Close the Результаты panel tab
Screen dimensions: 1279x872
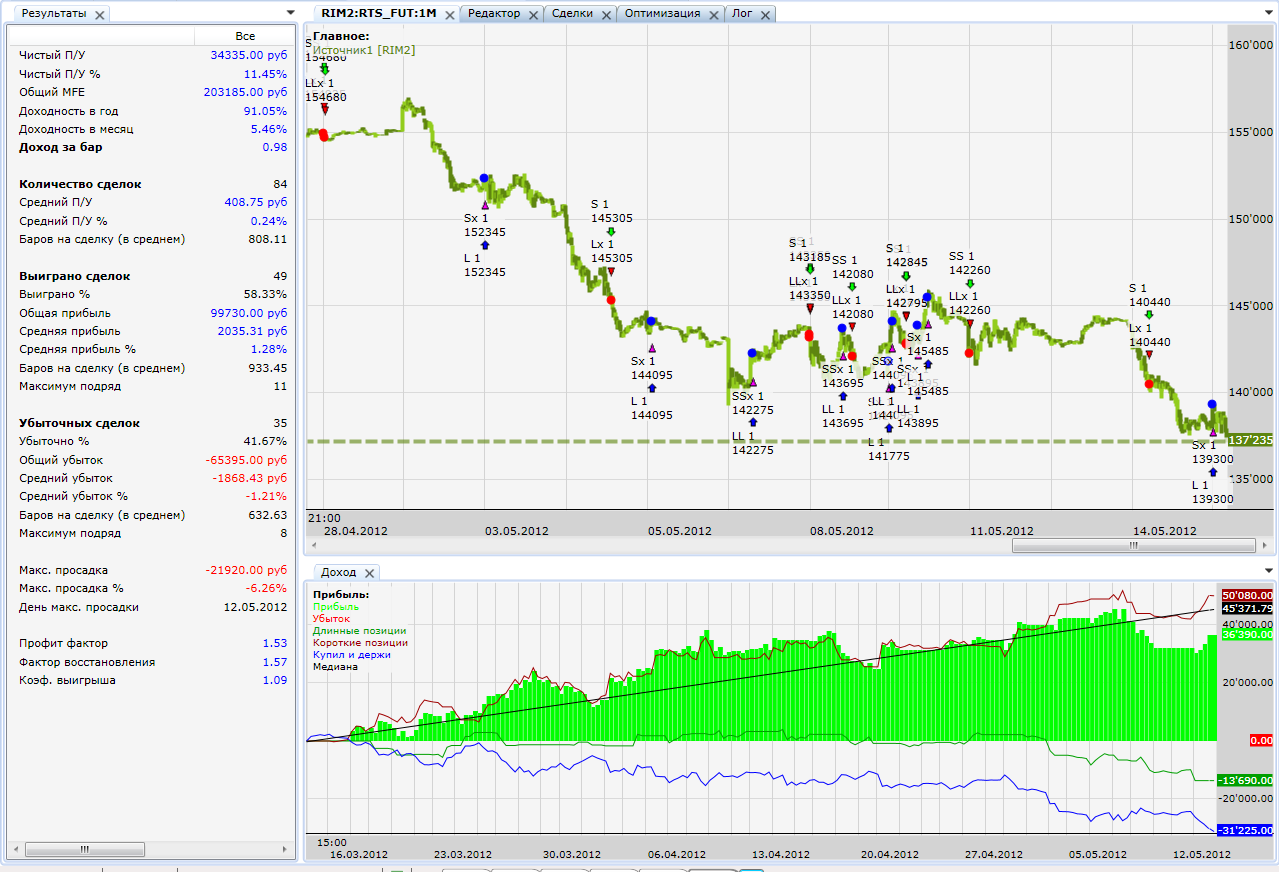pos(100,15)
